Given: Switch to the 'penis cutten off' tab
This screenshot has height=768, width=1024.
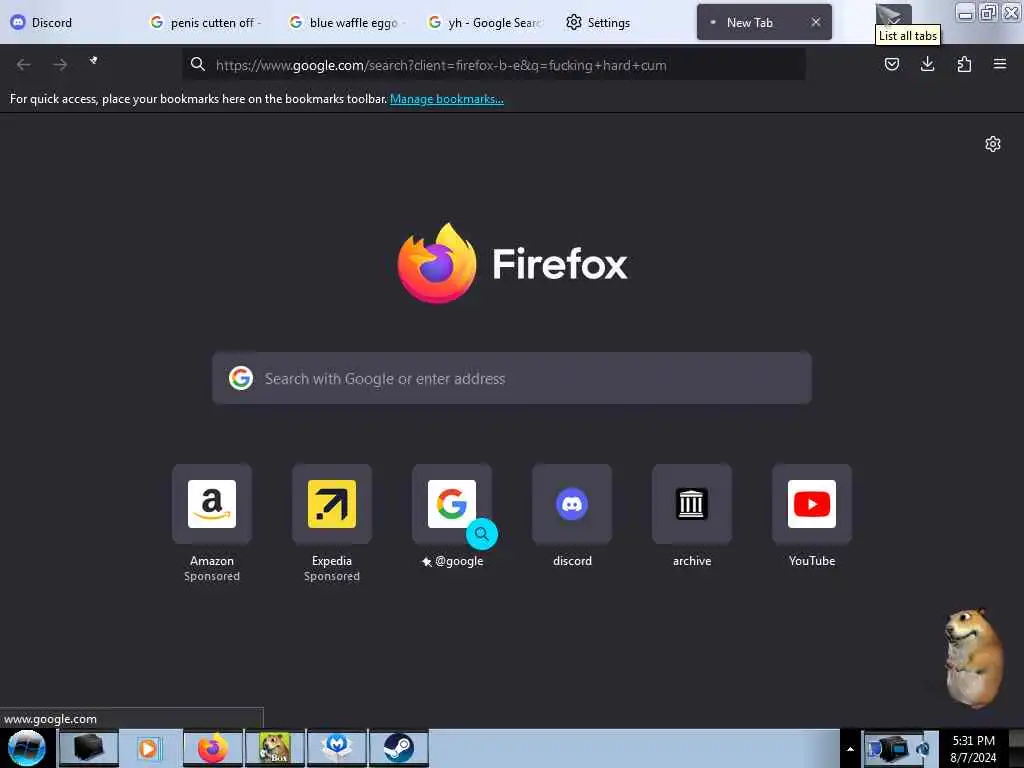Looking at the screenshot, I should pos(205,22).
